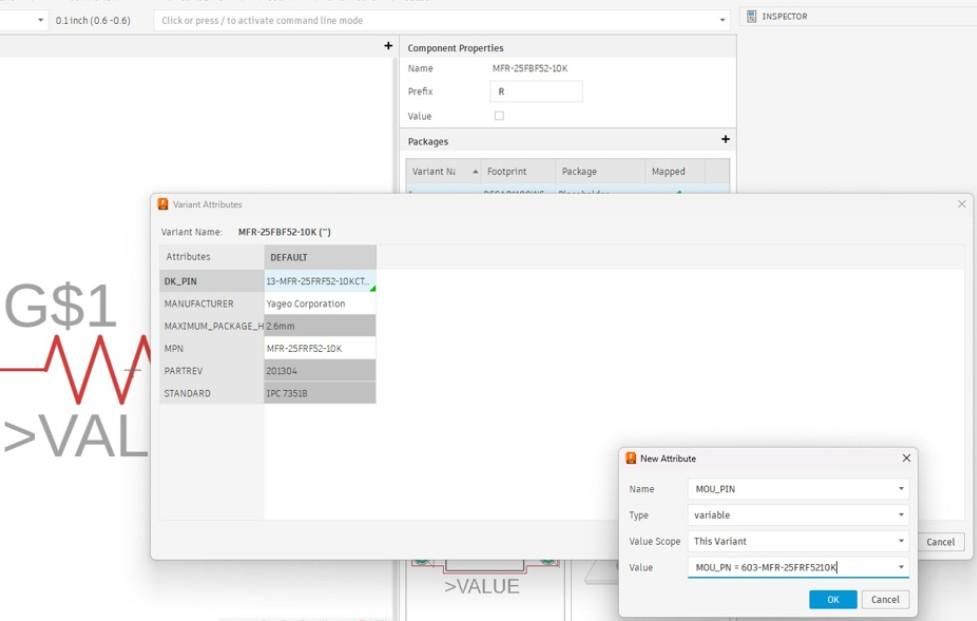Click the DEFAULT column header
This screenshot has height=621, width=977.
tap(320, 257)
